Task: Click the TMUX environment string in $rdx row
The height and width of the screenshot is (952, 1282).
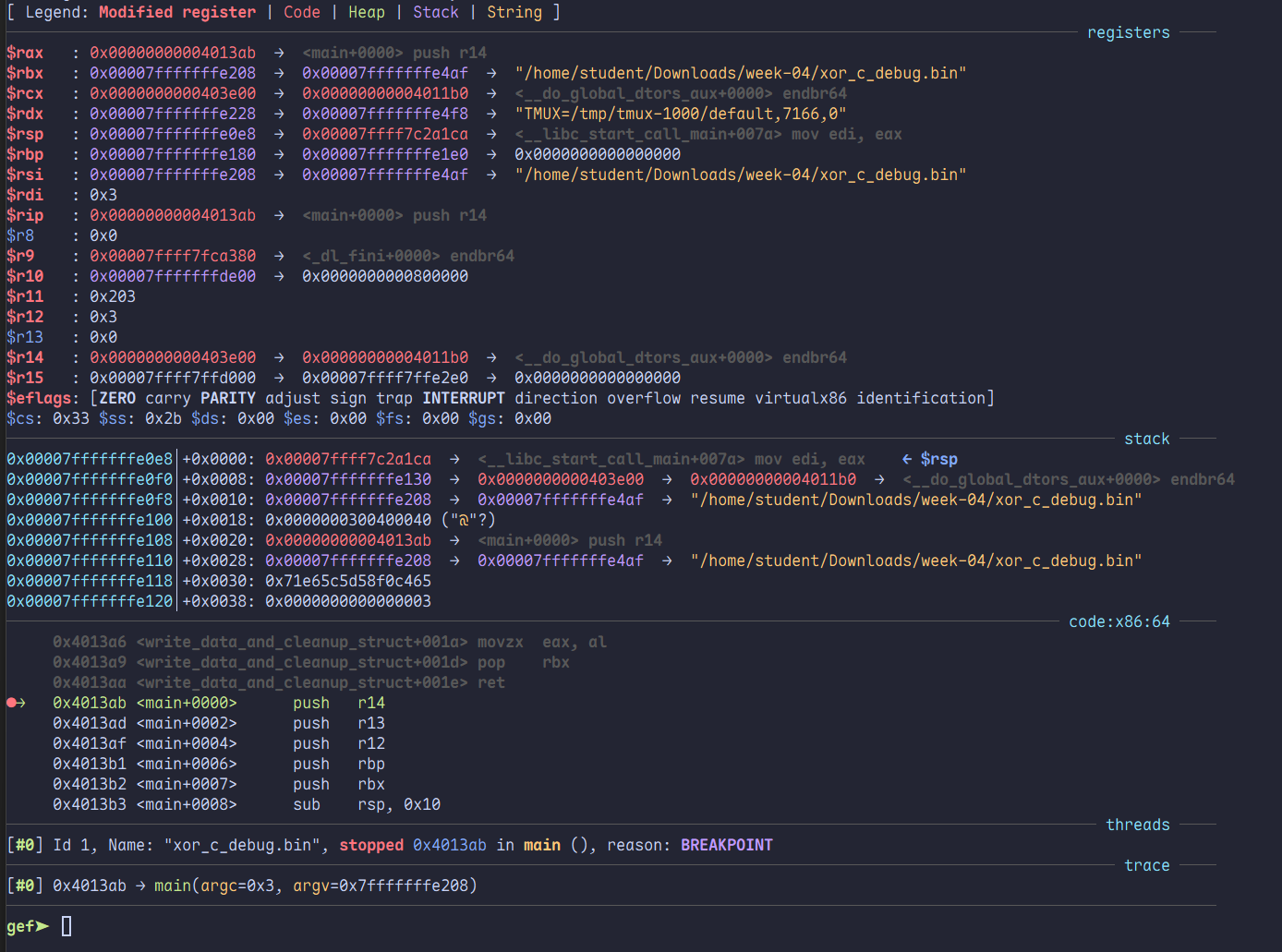Action: tap(681, 114)
